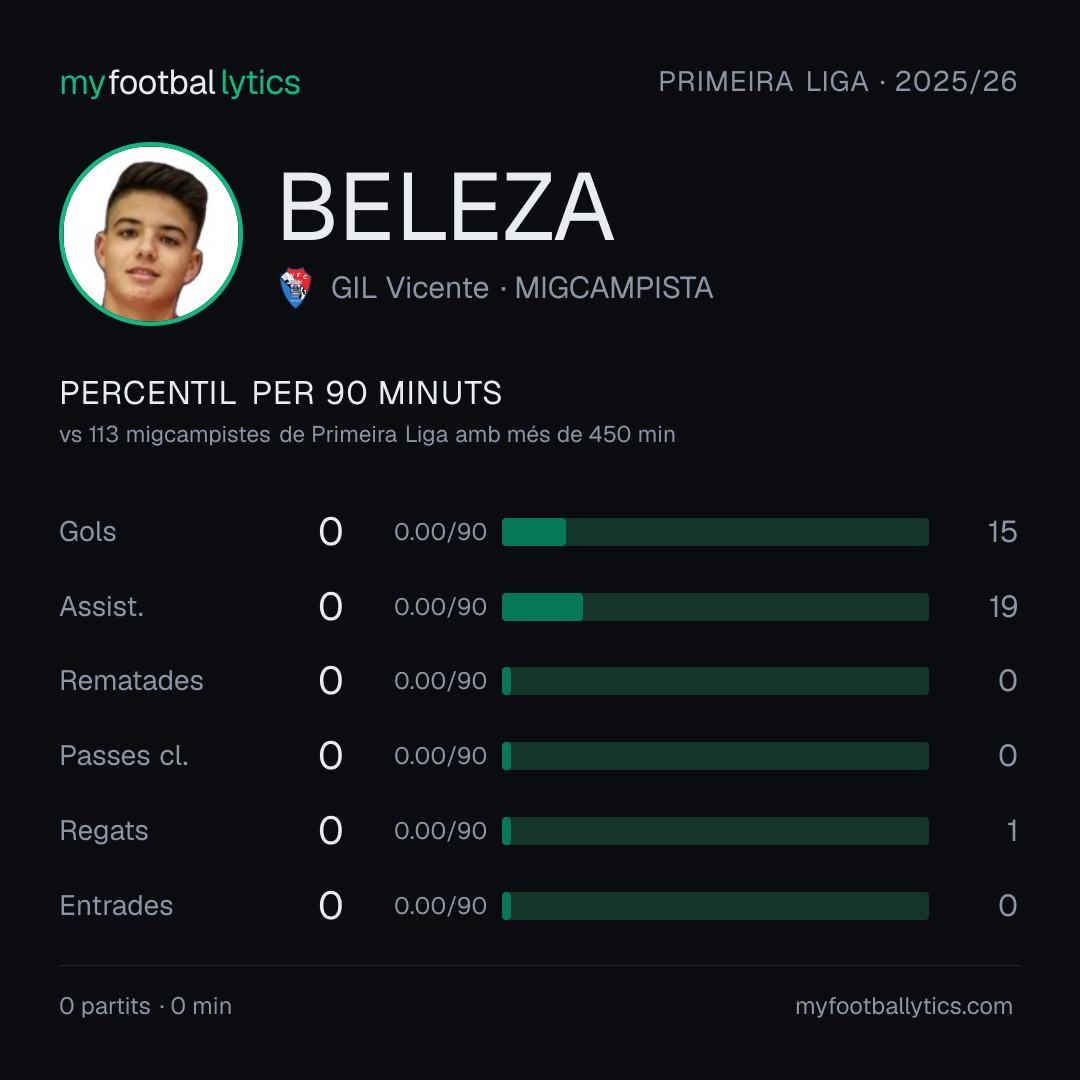Click the Assist. percentile bar
Screen dimensions: 1080x1080
715,607
